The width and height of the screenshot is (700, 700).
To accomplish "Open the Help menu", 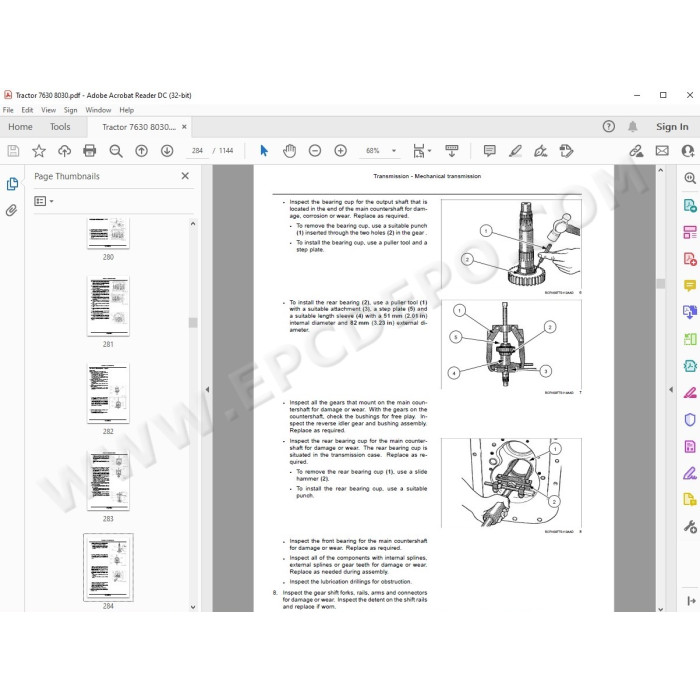I will [x=126, y=110].
